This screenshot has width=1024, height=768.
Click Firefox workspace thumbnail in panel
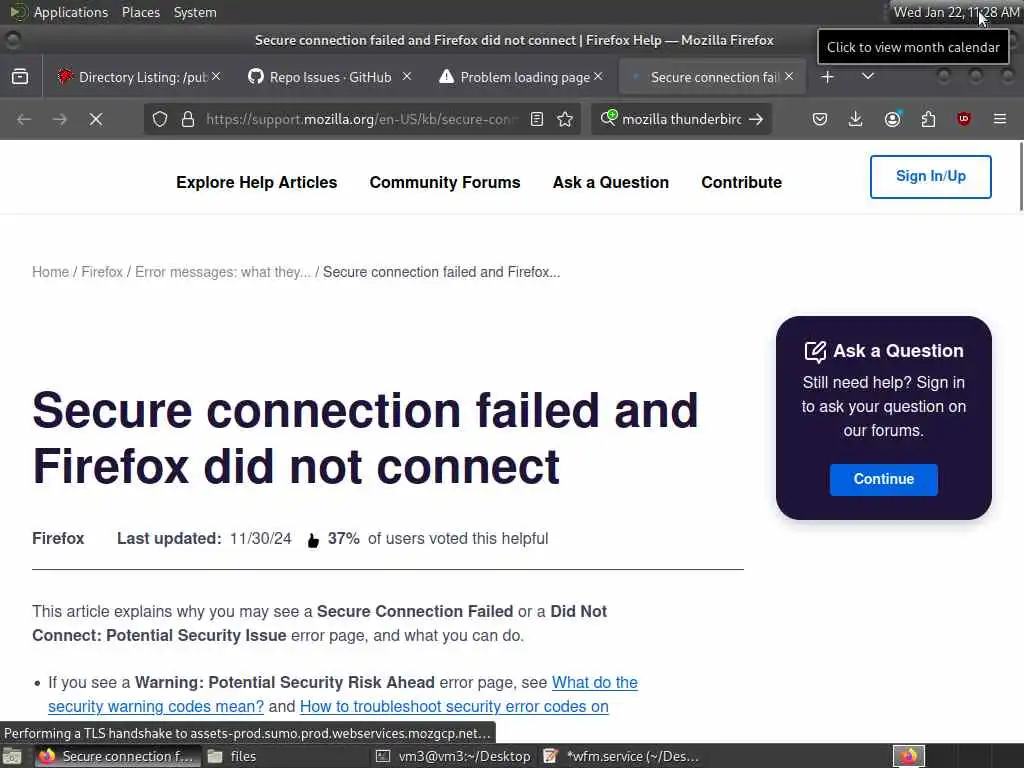tap(908, 756)
